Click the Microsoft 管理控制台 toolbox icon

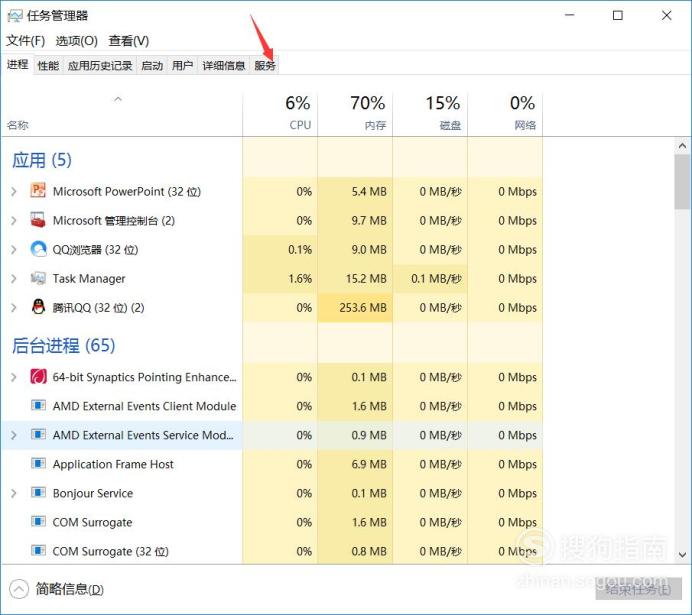38,220
